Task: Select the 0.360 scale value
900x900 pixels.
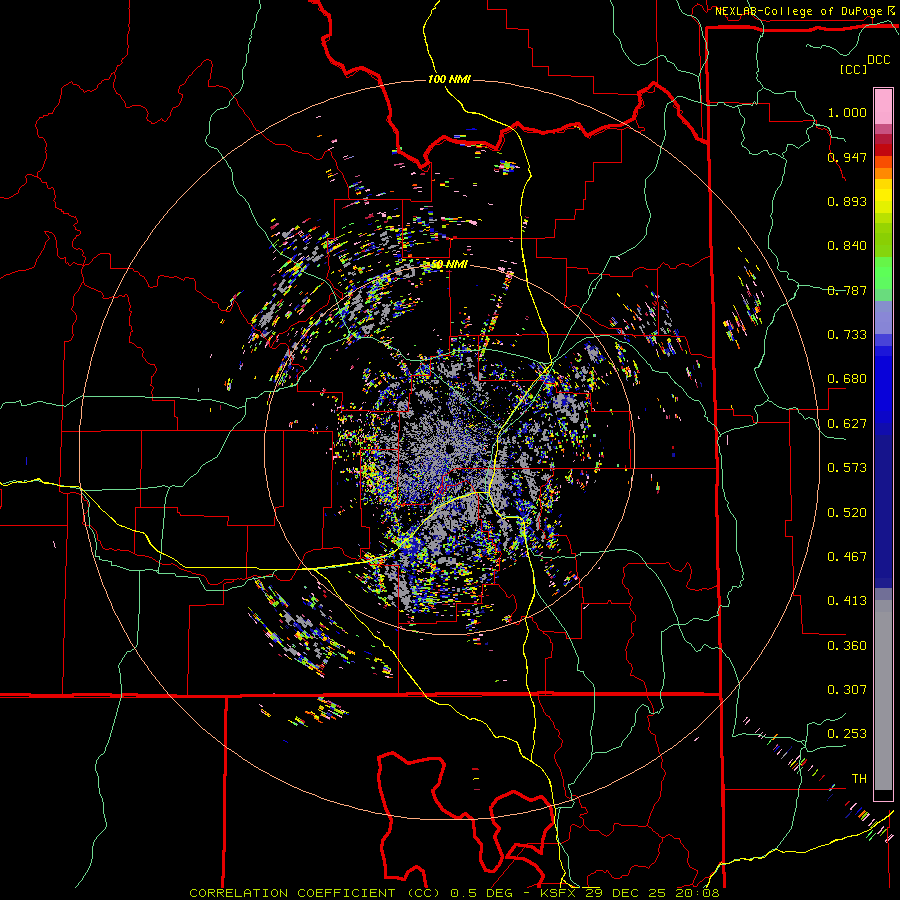Action: tap(847, 646)
